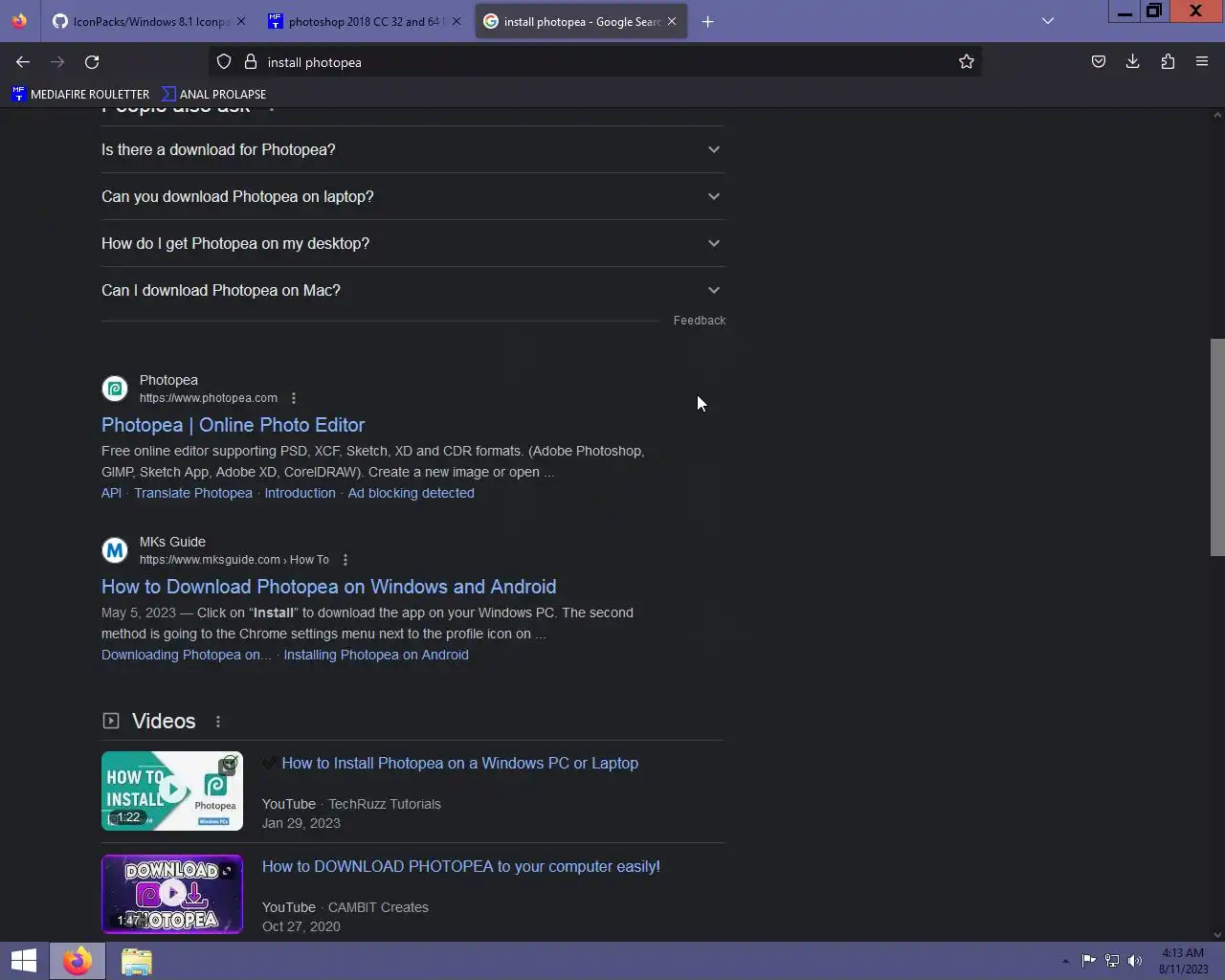Open 'How to DOWNLOAD PHOTOPEA to your computer easily!'
1225x980 pixels.
(461, 866)
